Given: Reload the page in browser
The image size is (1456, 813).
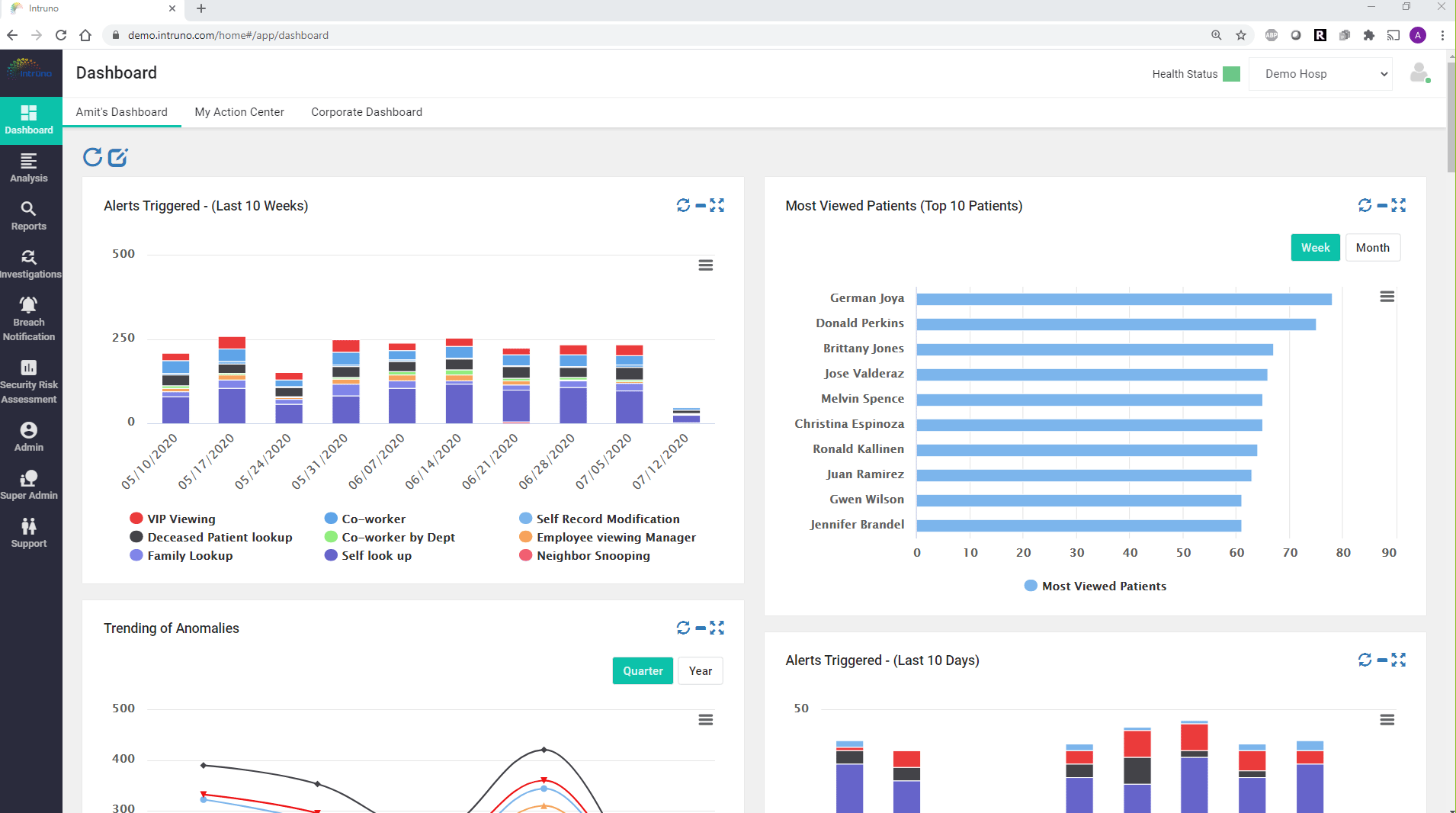Looking at the screenshot, I should [x=61, y=35].
